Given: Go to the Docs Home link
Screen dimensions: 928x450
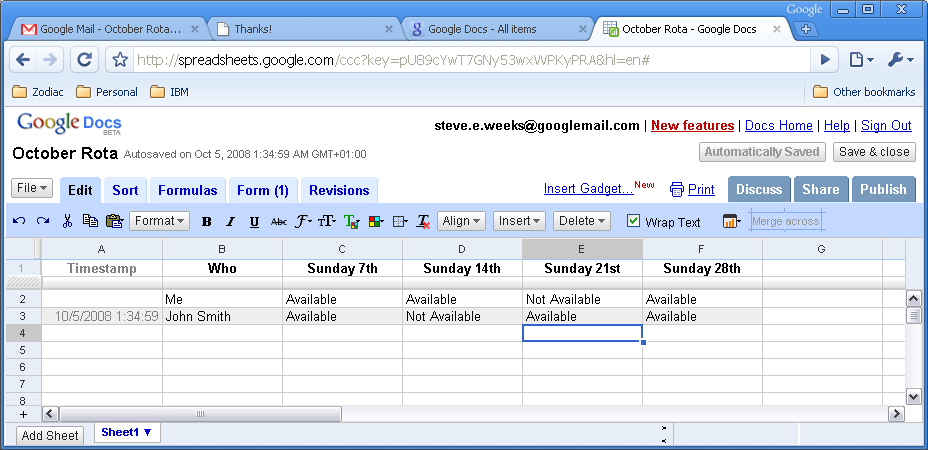Looking at the screenshot, I should [x=778, y=126].
